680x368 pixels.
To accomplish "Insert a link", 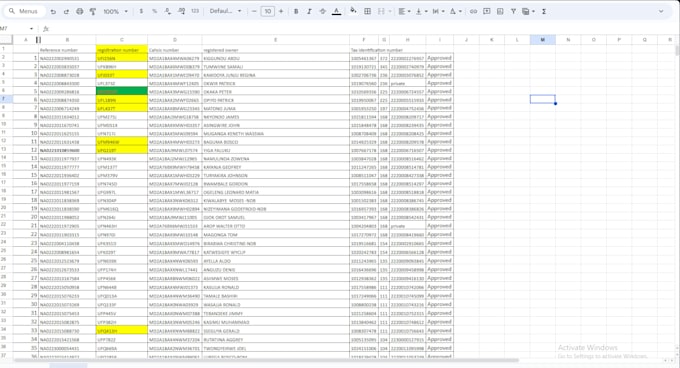I will coord(474,11).
